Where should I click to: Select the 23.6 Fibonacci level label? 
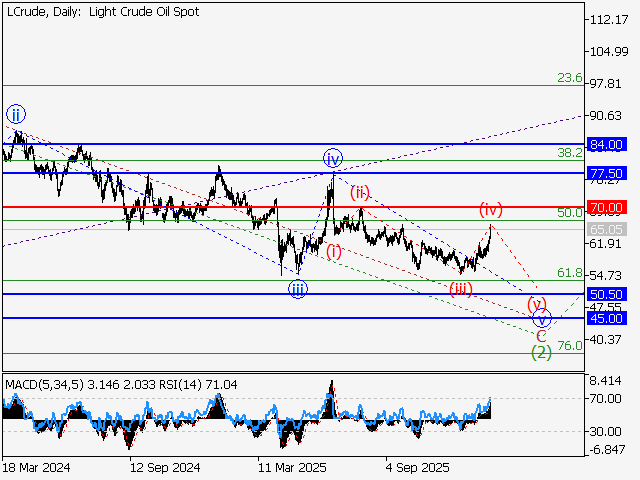click(569, 78)
